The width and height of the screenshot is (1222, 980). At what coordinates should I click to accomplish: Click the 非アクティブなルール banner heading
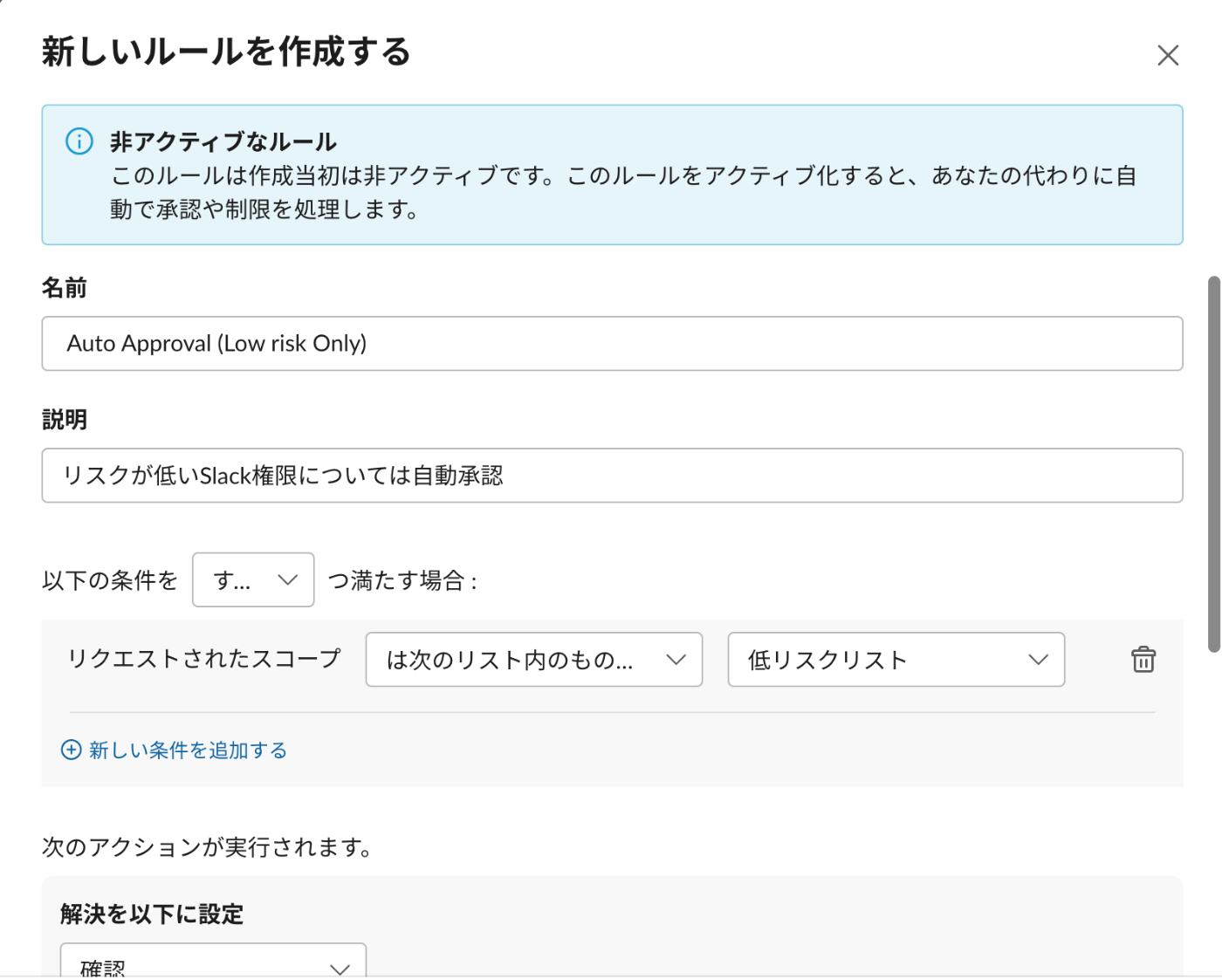point(223,142)
